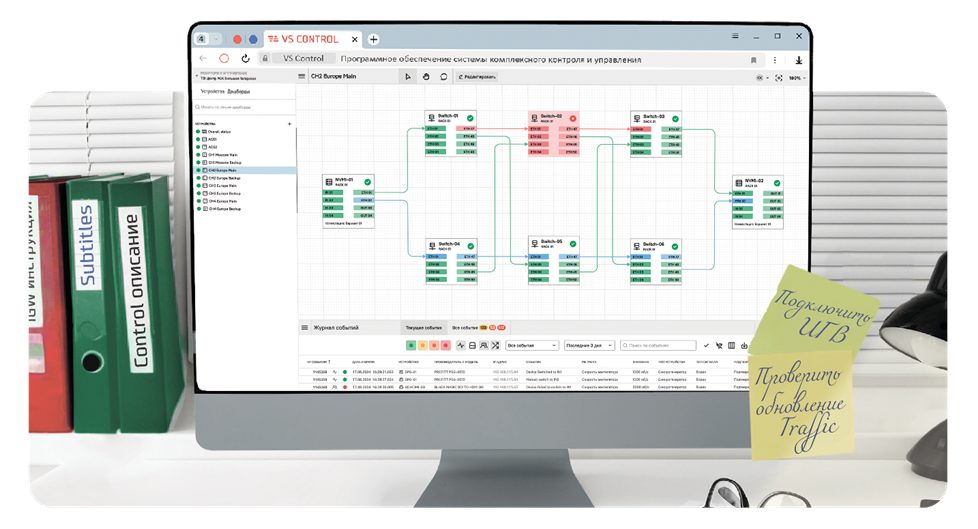The image size is (978, 529).
Task: Click the event search input field
Action: (657, 345)
